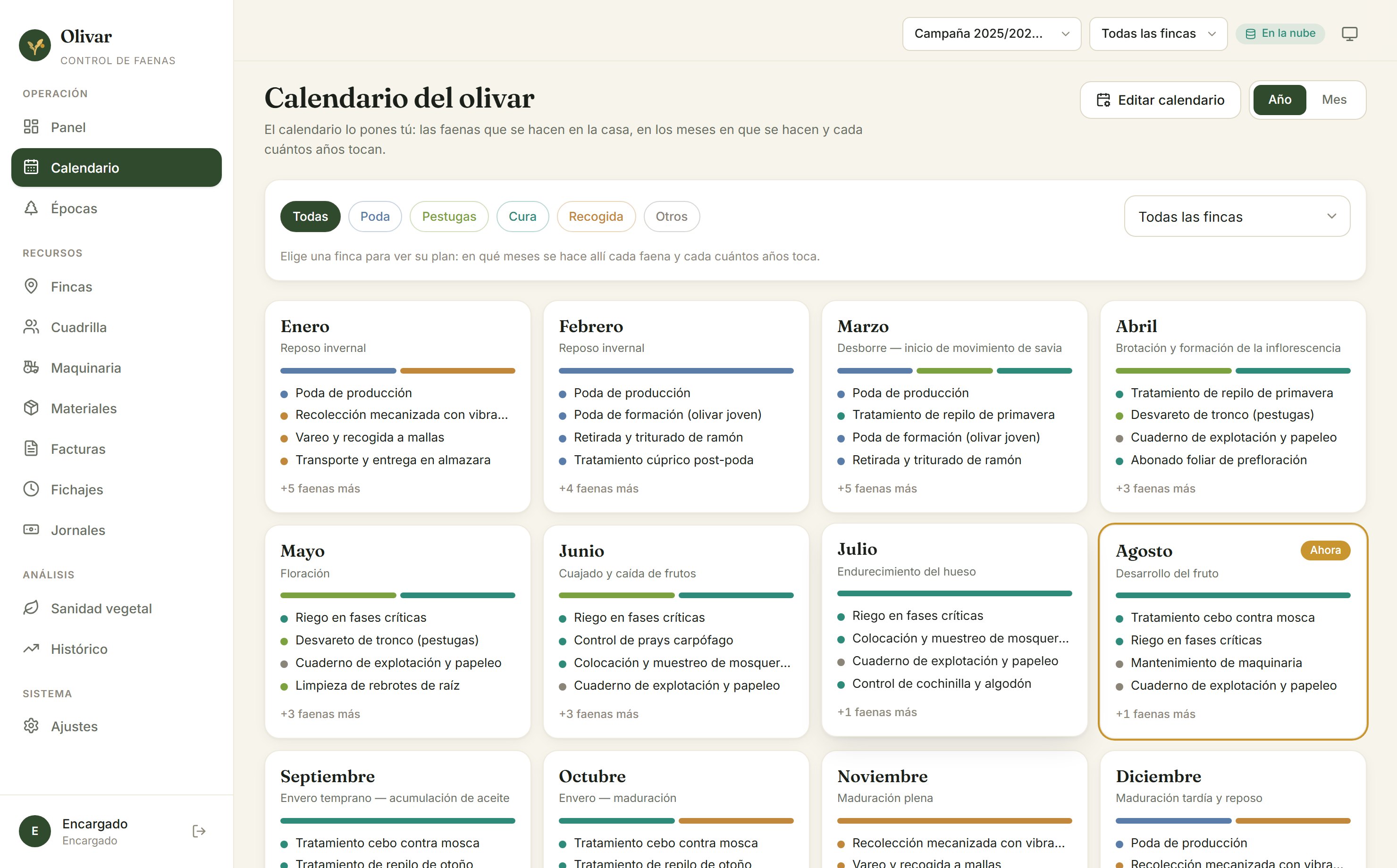This screenshot has height=868, width=1397.
Task: Click the Materiales box icon
Action: tap(31, 408)
